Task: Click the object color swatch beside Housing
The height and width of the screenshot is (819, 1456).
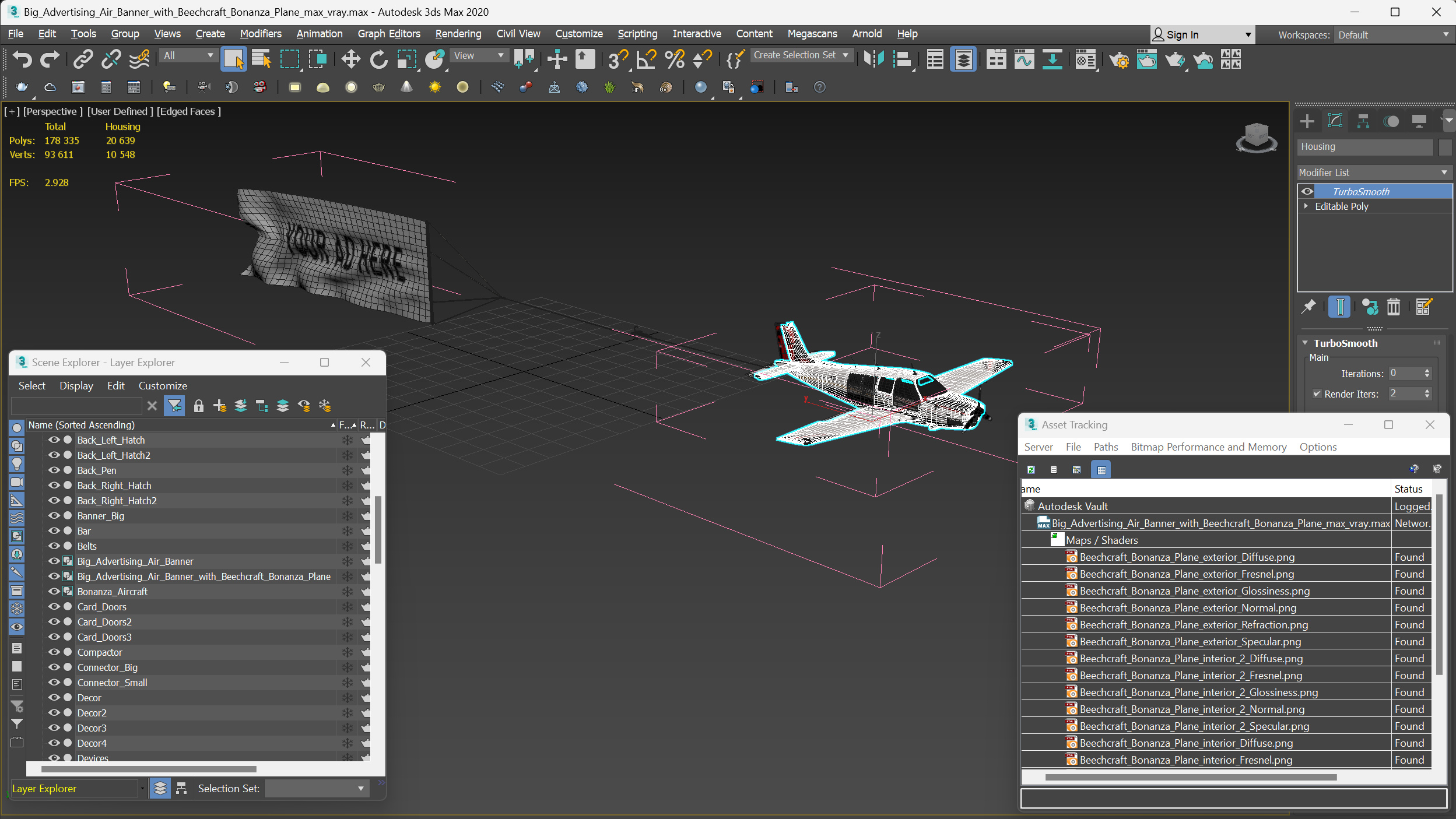Action: point(1444,147)
